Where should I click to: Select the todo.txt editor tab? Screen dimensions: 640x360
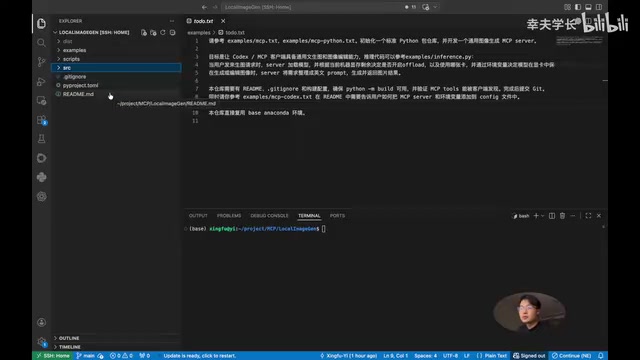(x=203, y=21)
